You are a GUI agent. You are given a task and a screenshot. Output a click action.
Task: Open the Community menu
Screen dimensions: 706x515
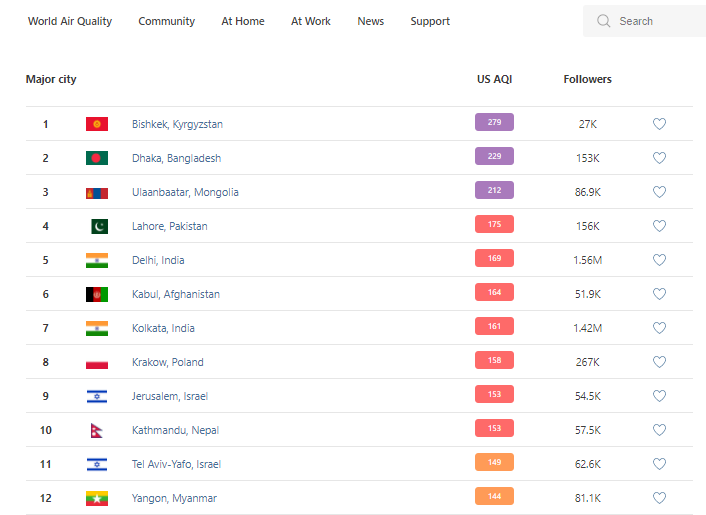coord(166,21)
